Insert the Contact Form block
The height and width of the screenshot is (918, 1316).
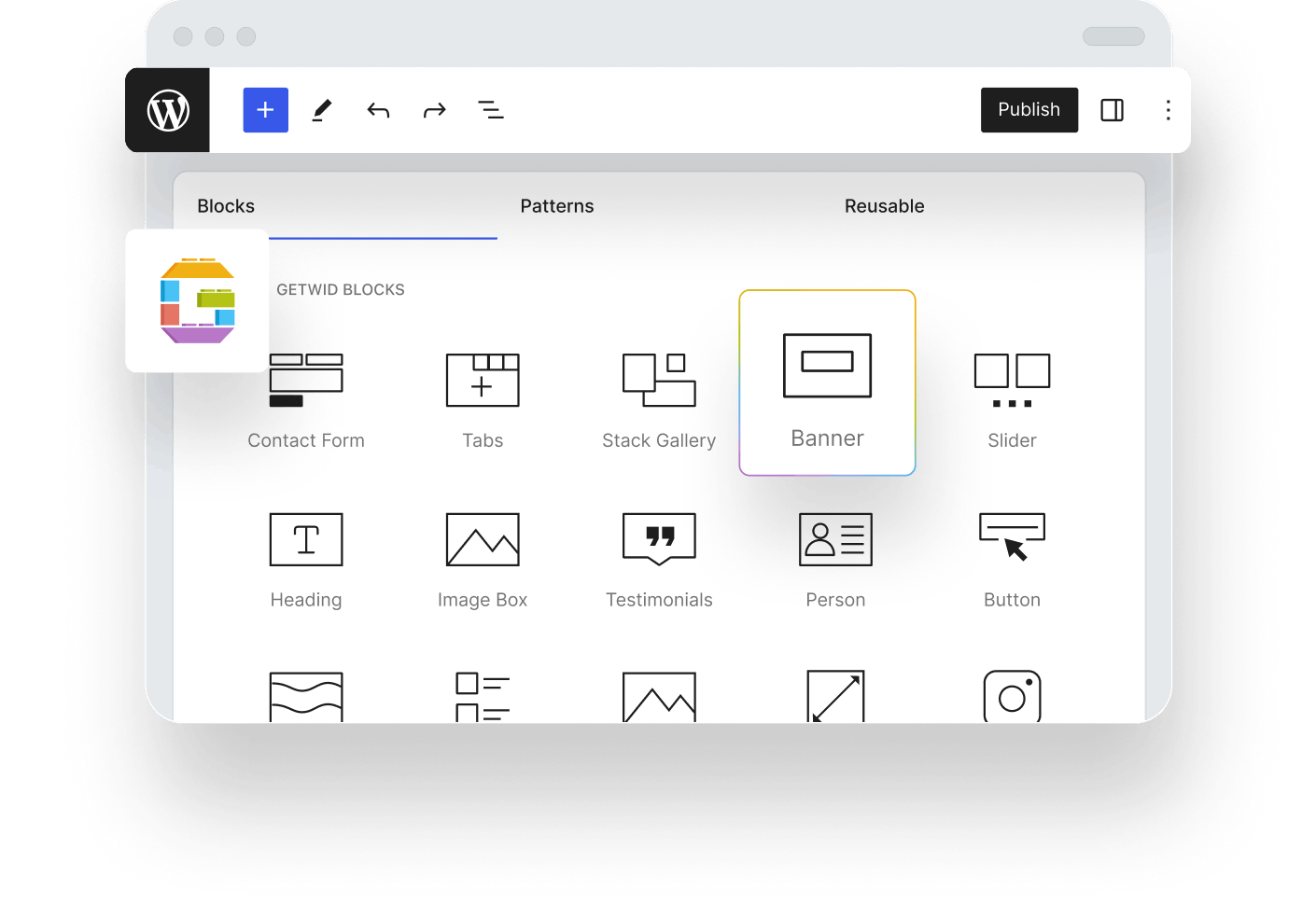click(x=306, y=399)
